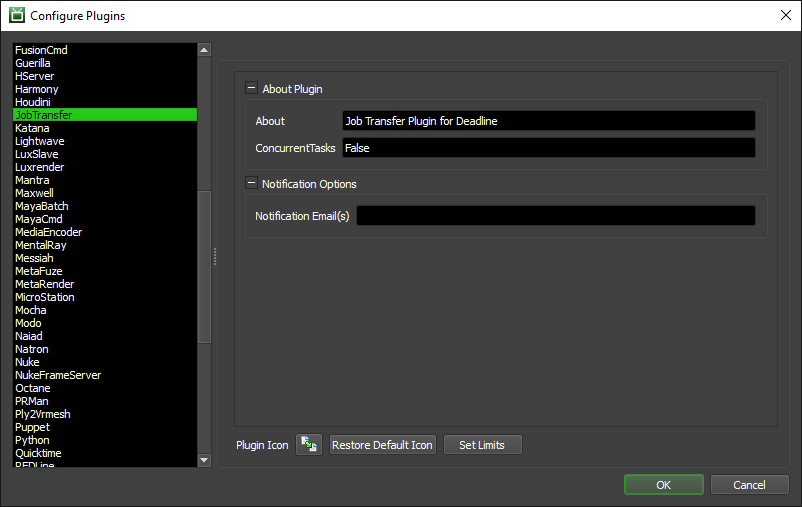
Task: Click the Notification Email(s) input field
Action: (555, 216)
